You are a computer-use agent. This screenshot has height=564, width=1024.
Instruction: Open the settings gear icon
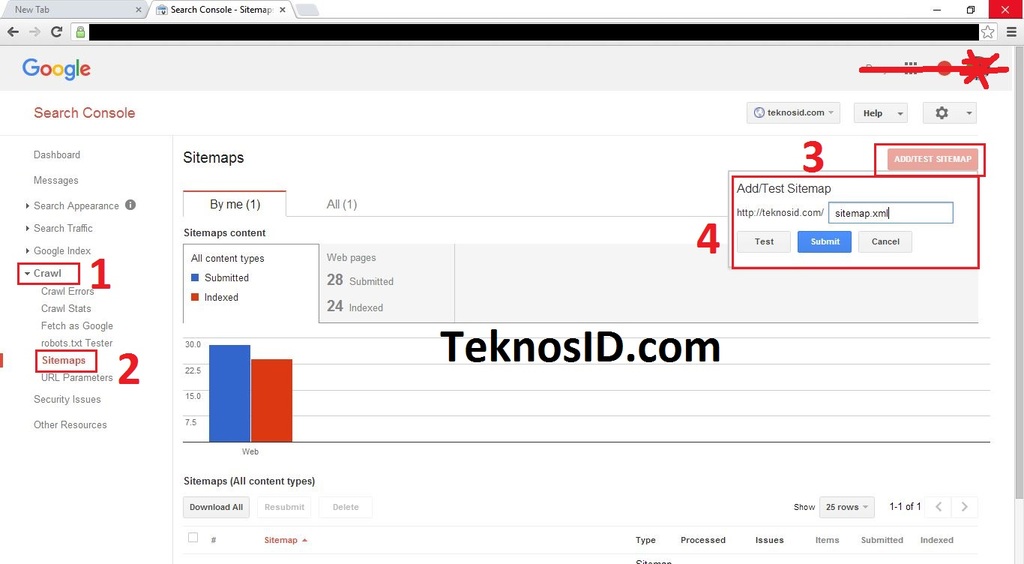[941, 113]
